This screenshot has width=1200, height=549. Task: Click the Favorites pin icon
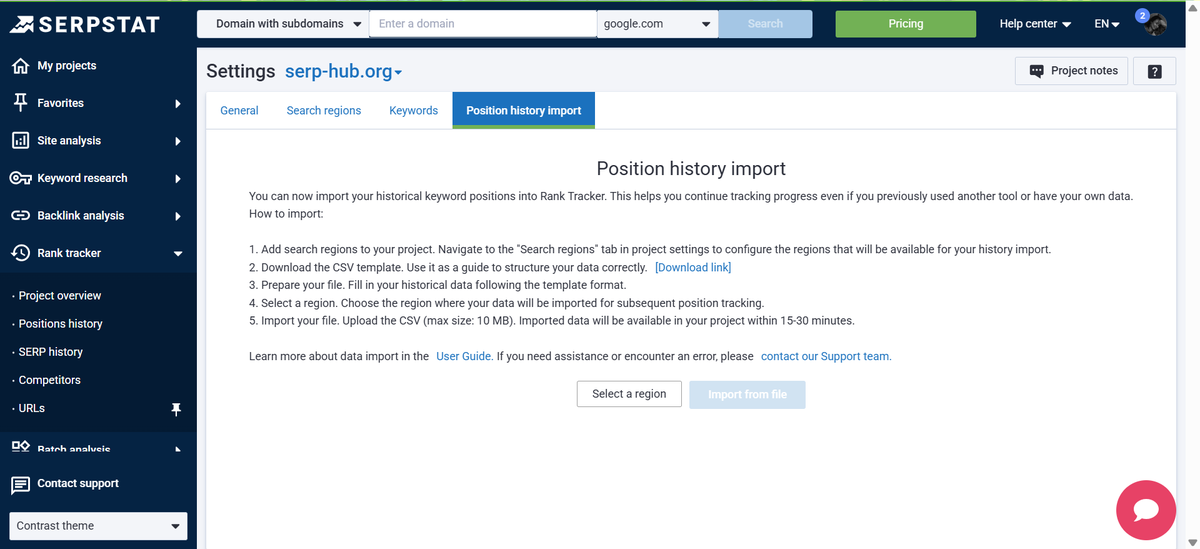click(x=20, y=103)
